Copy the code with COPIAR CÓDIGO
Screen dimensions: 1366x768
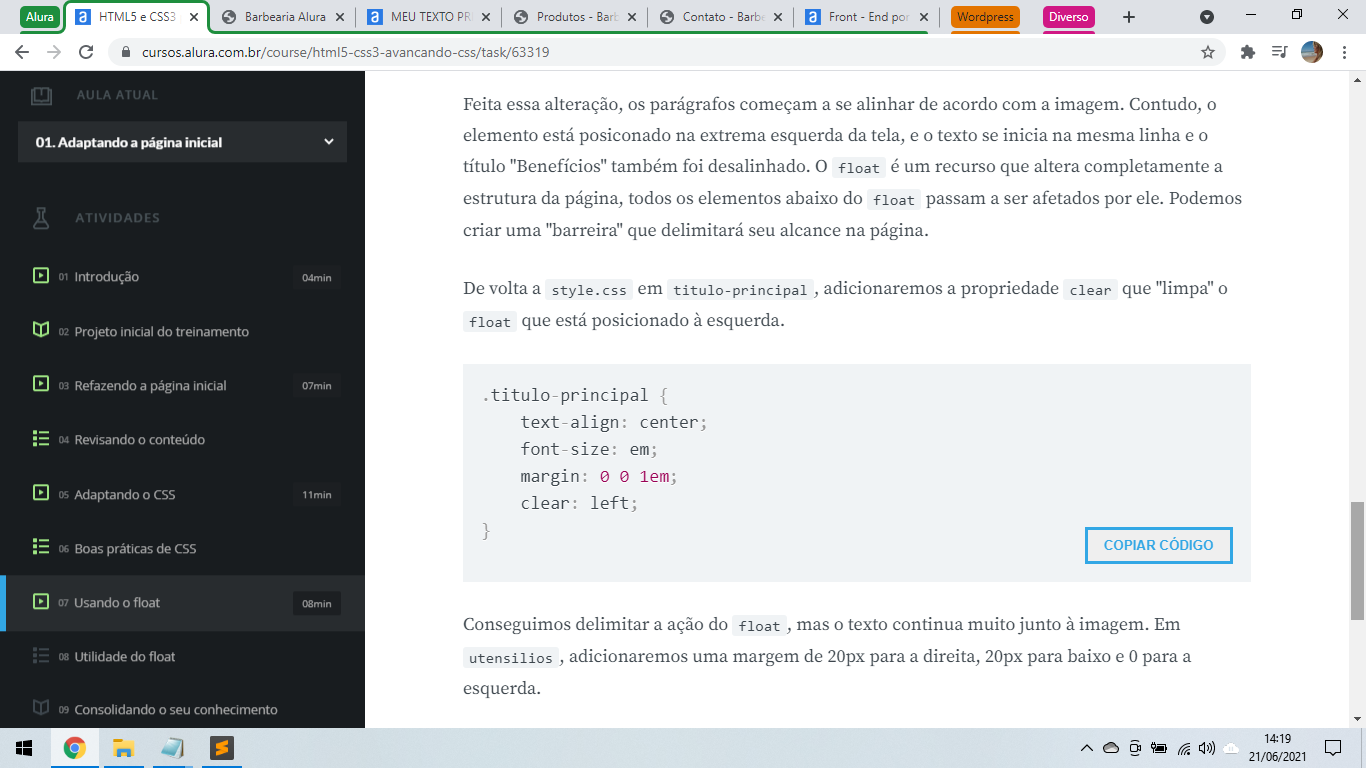1158,545
